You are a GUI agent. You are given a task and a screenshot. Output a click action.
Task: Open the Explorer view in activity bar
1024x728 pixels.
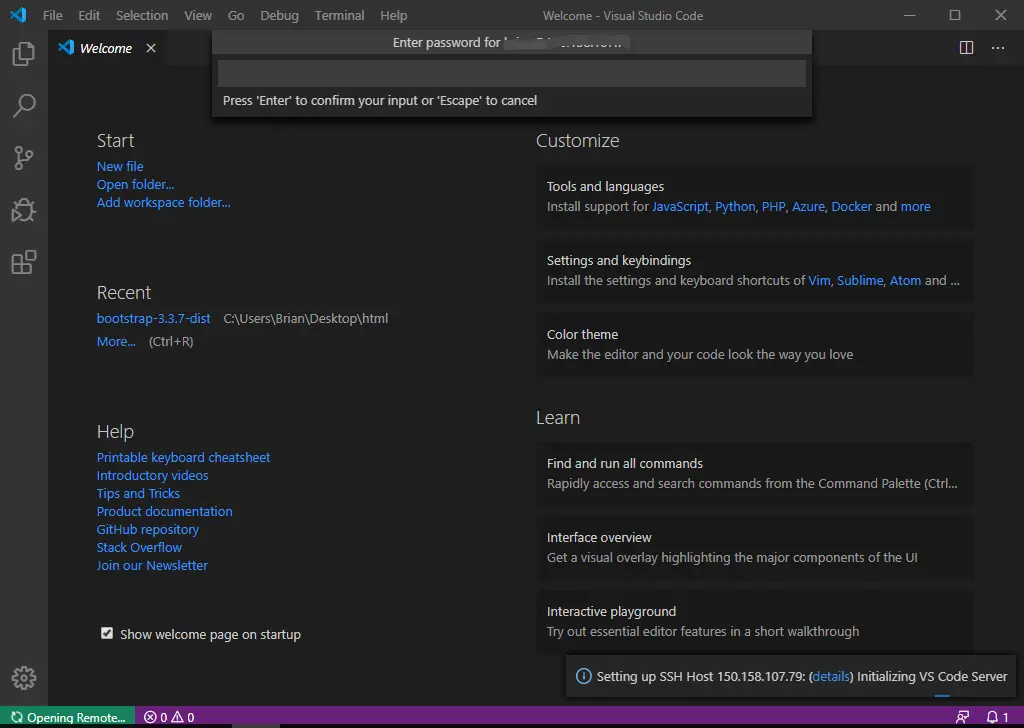(24, 54)
